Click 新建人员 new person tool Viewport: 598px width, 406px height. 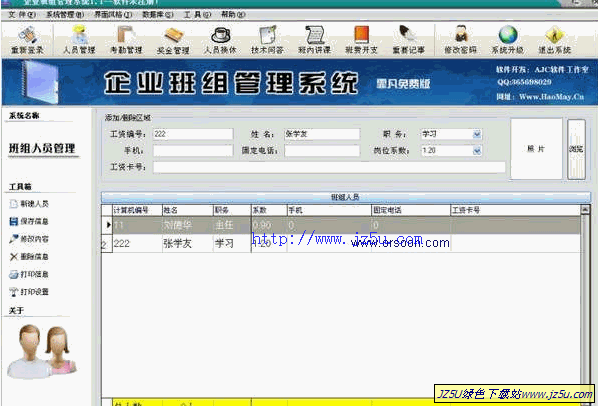[x=29, y=204]
